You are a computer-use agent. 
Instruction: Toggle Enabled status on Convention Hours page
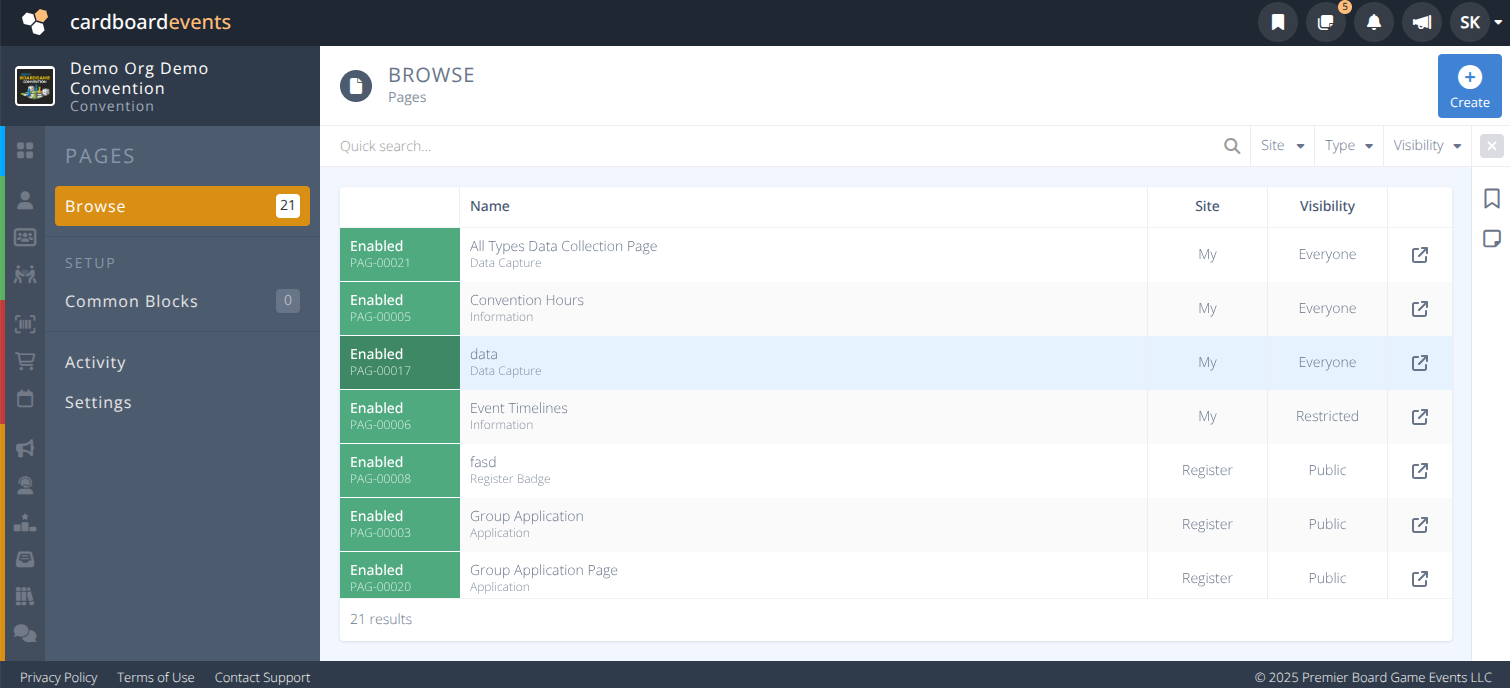399,308
